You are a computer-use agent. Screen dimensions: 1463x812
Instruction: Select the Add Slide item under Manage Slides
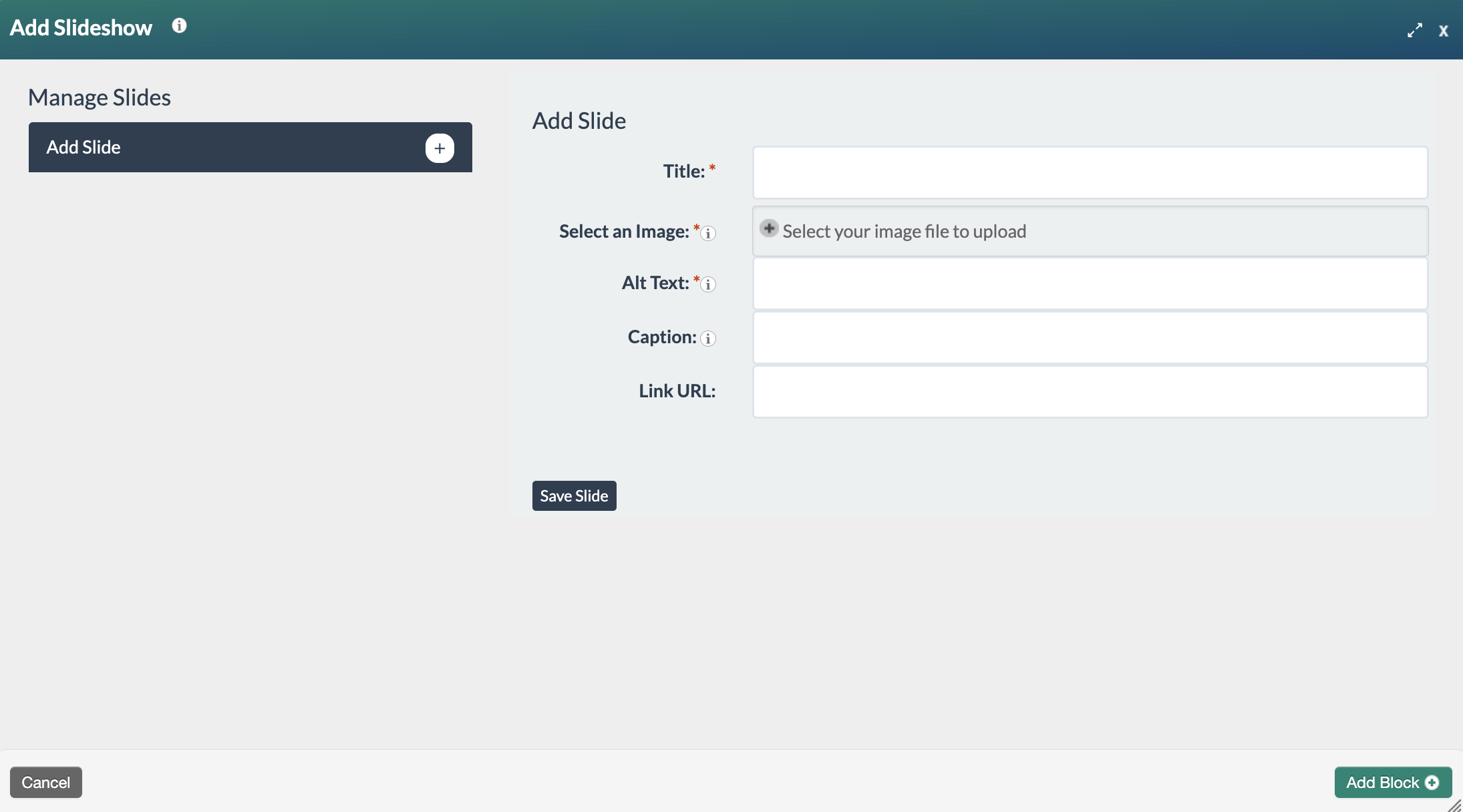[250, 147]
